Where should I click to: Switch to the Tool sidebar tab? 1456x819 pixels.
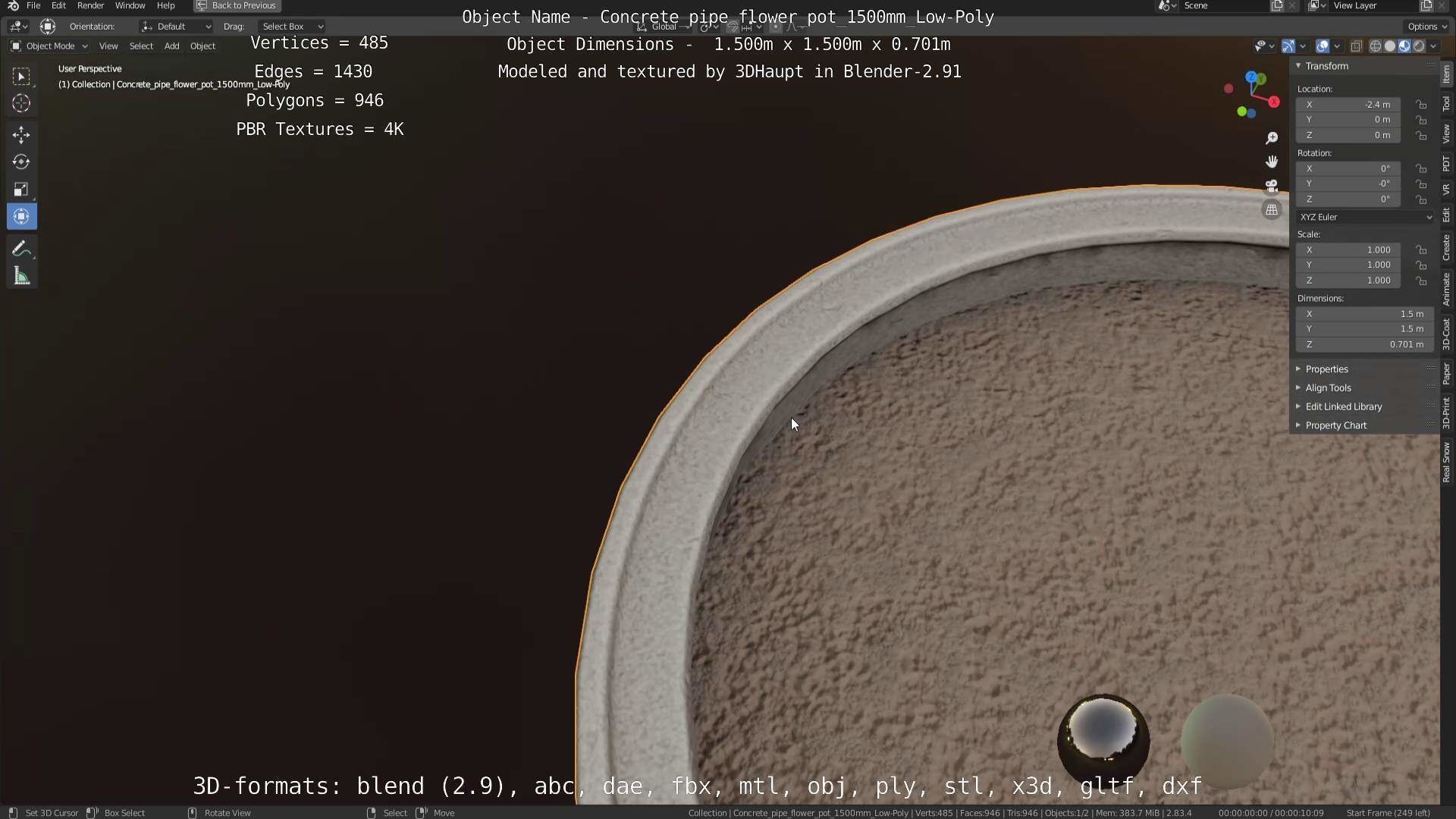coord(1446,104)
